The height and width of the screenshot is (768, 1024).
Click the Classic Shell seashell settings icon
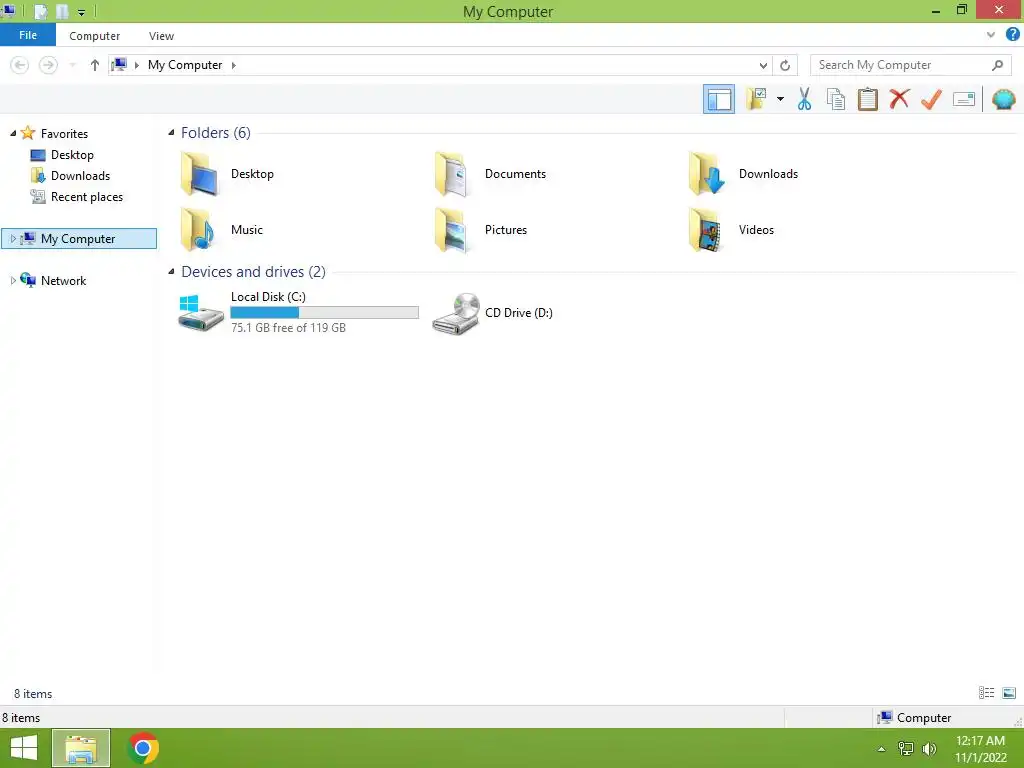1004,99
